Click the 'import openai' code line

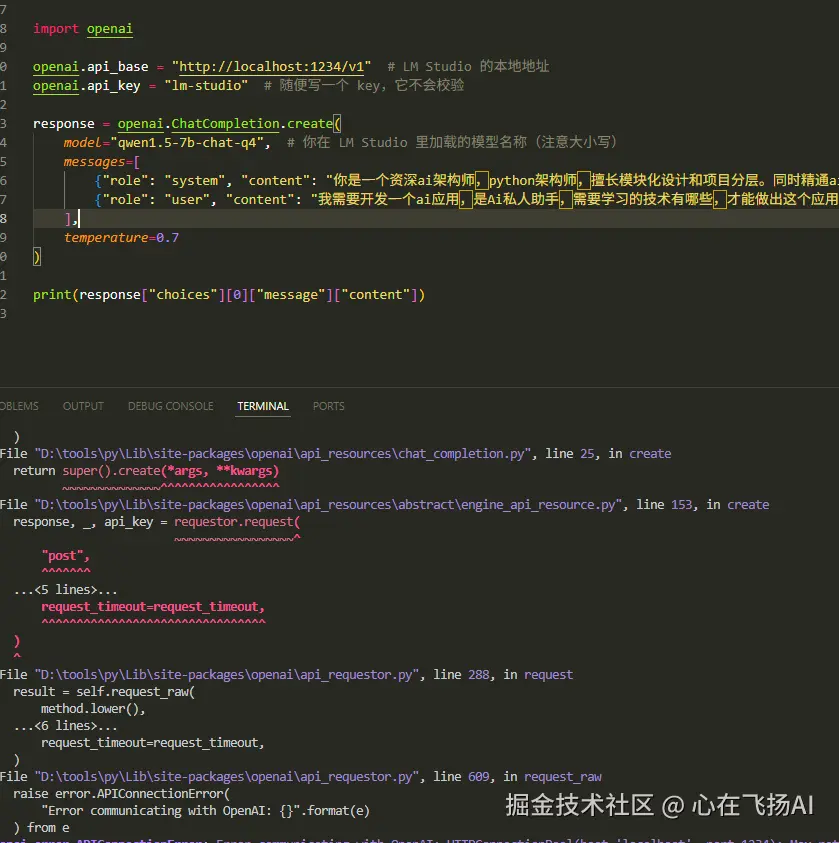click(83, 28)
